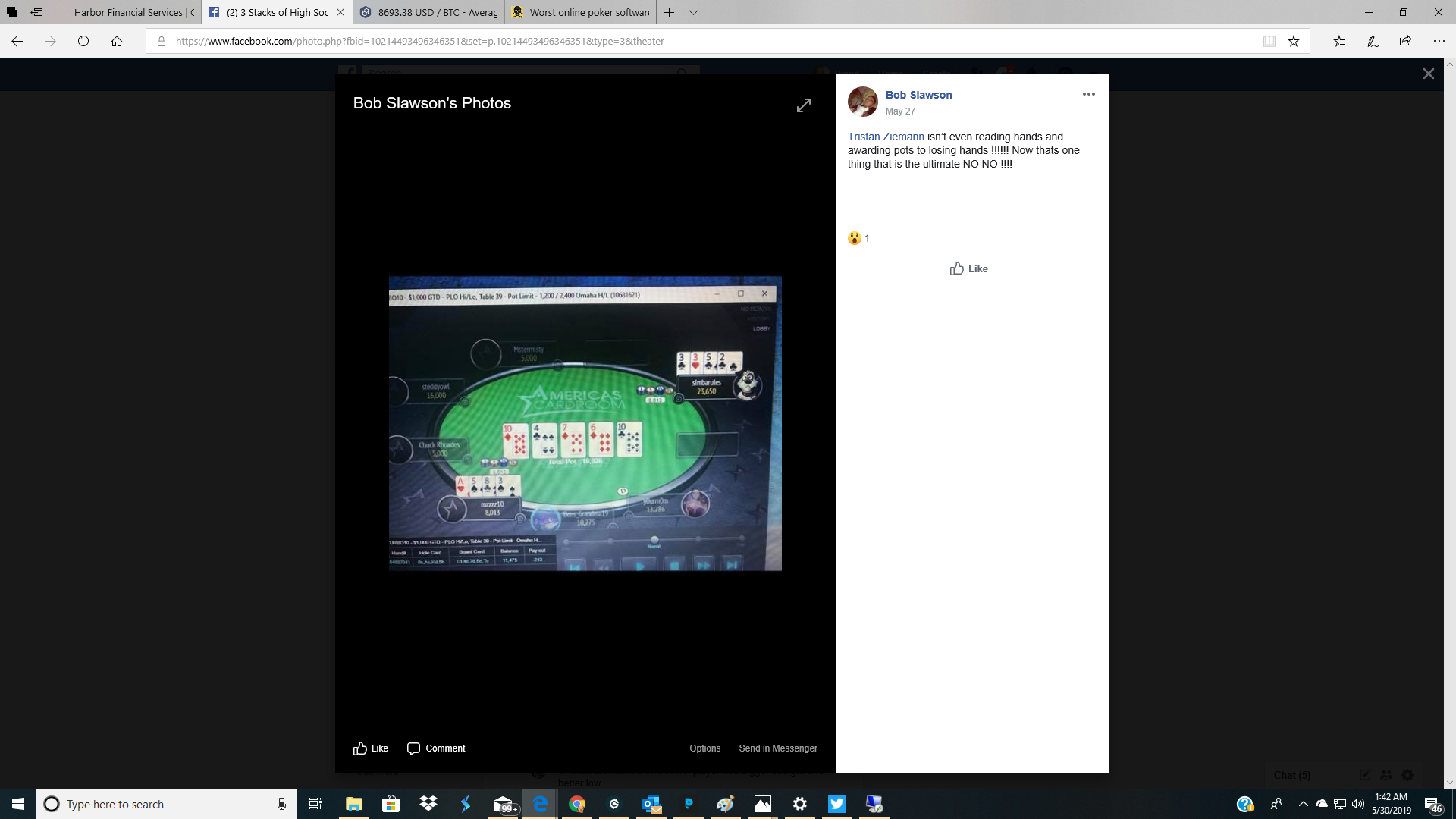Open volume control in system tray

pos(1358,804)
